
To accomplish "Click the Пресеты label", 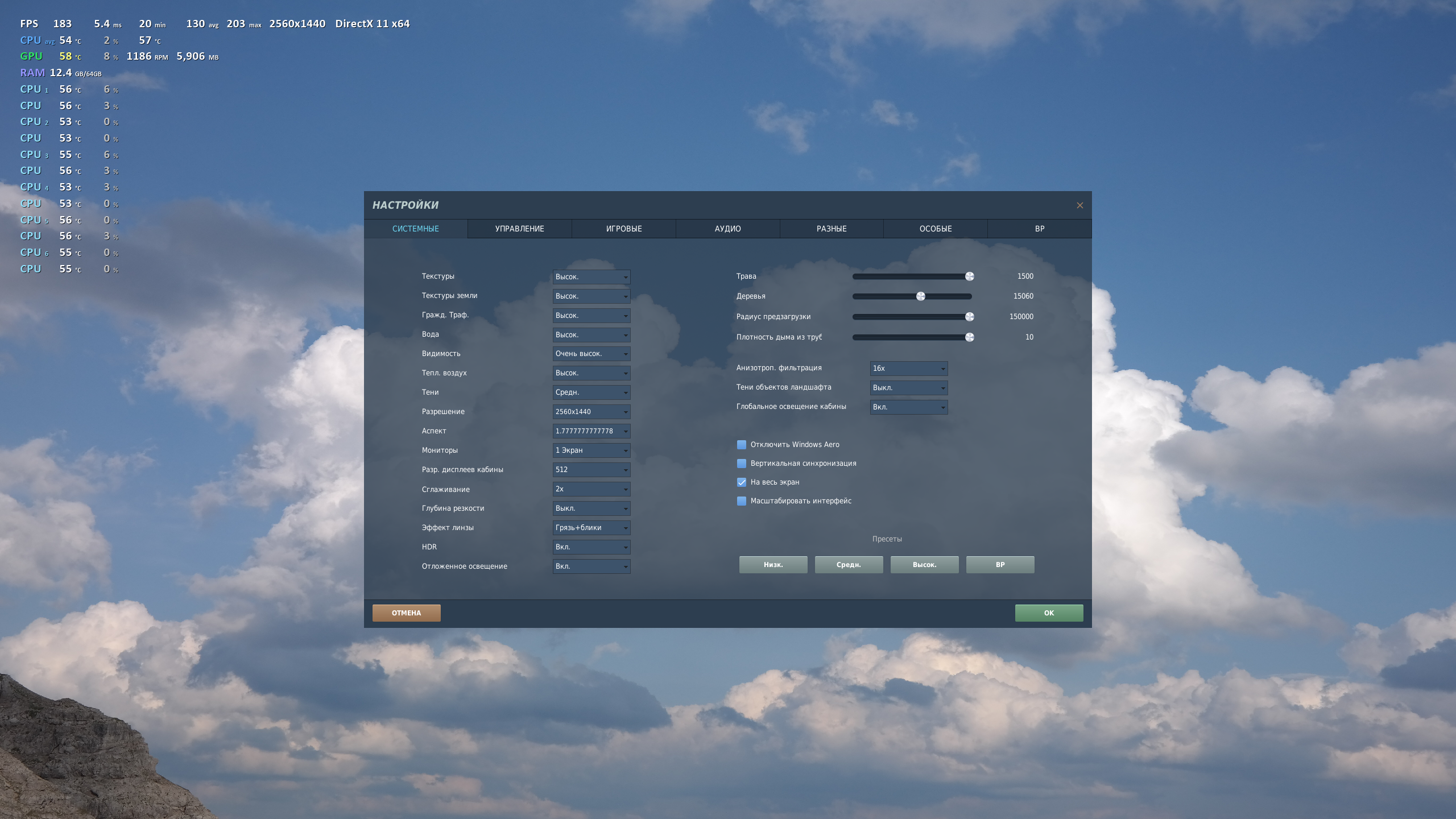I will pyautogui.click(x=887, y=539).
